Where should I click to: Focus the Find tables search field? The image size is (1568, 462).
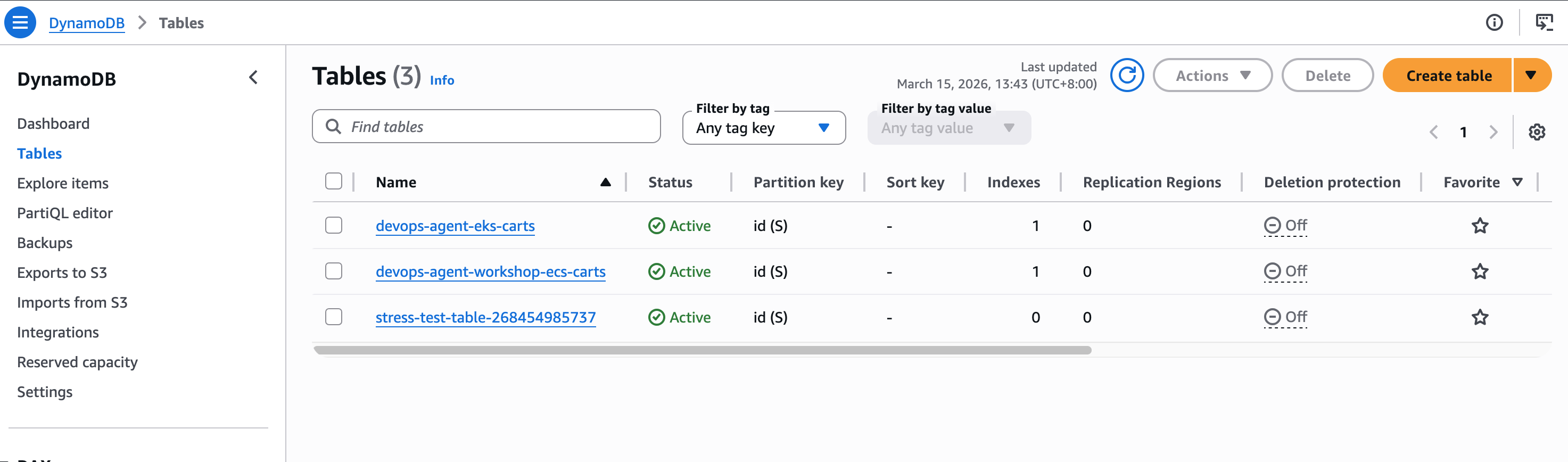(x=493, y=127)
